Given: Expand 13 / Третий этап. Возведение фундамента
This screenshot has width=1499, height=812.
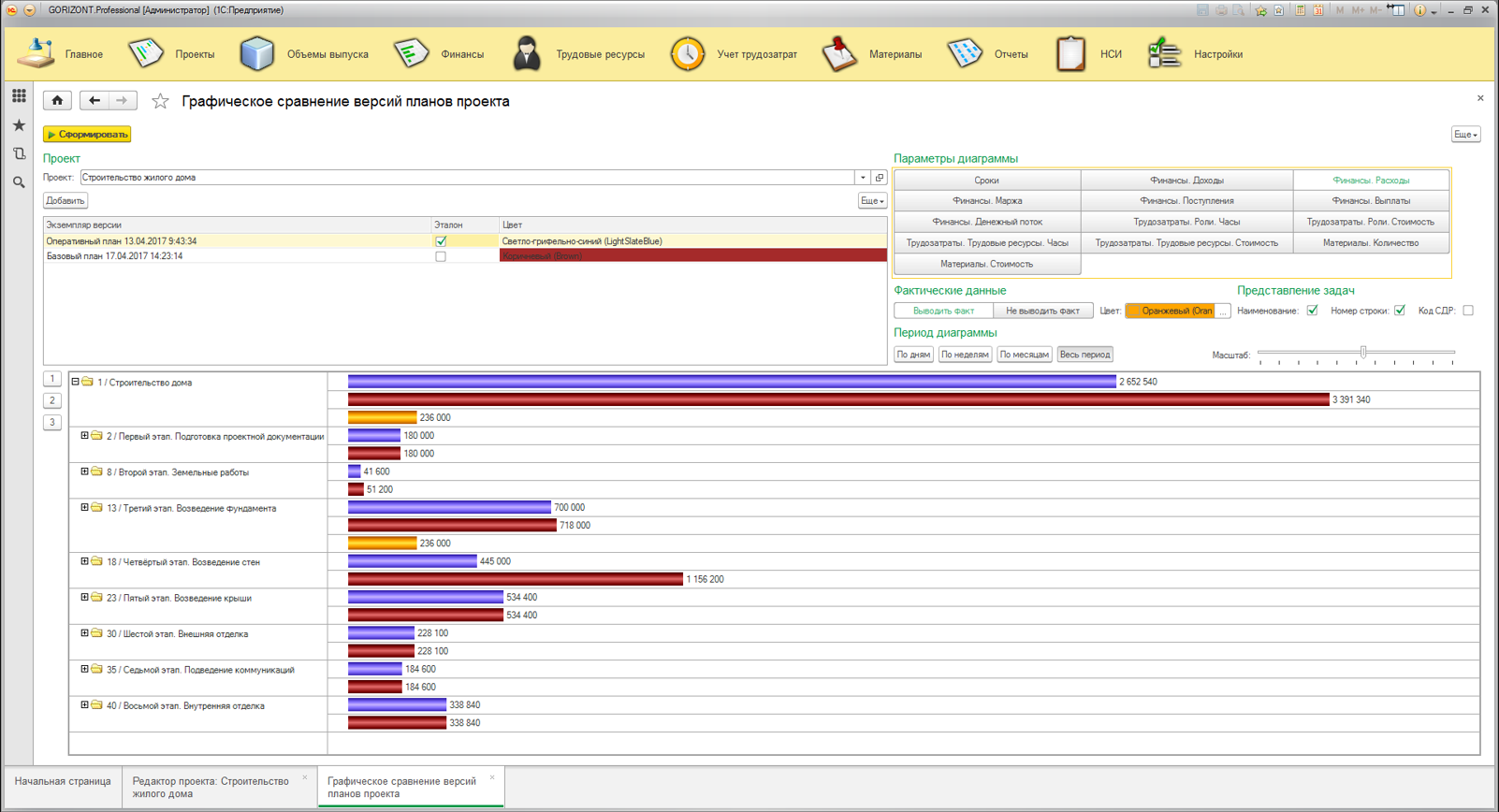Looking at the screenshot, I should click(x=84, y=508).
